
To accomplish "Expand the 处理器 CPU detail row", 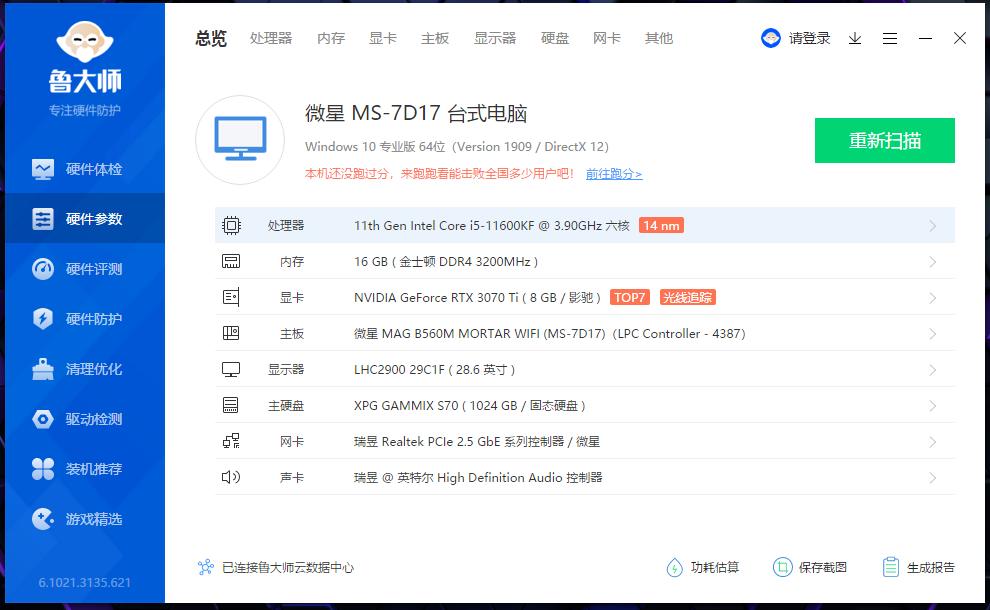I will 585,225.
